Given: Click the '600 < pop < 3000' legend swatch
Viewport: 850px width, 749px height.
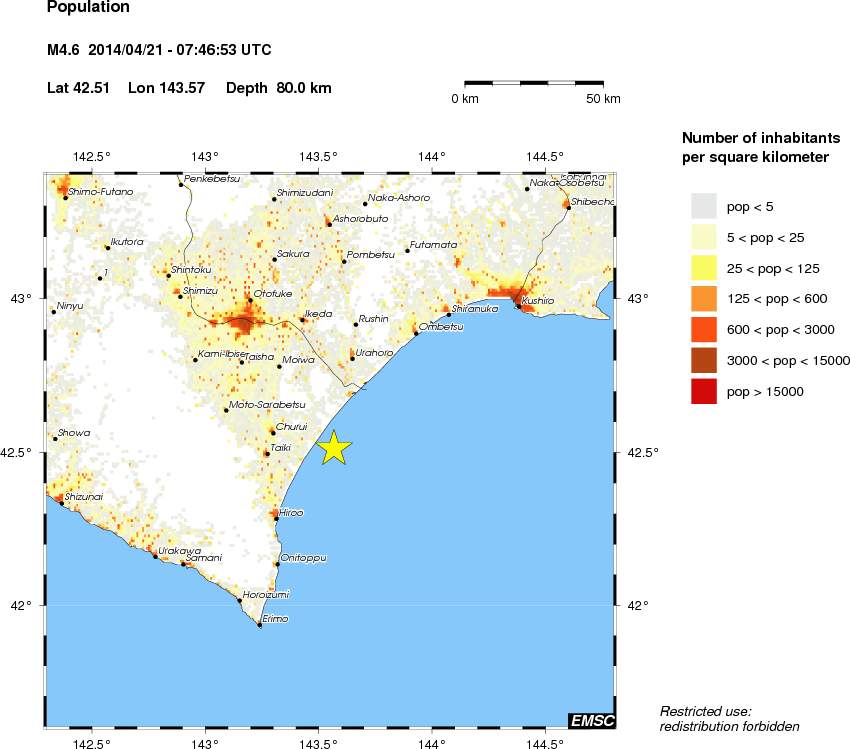Looking at the screenshot, I should tap(704, 330).
